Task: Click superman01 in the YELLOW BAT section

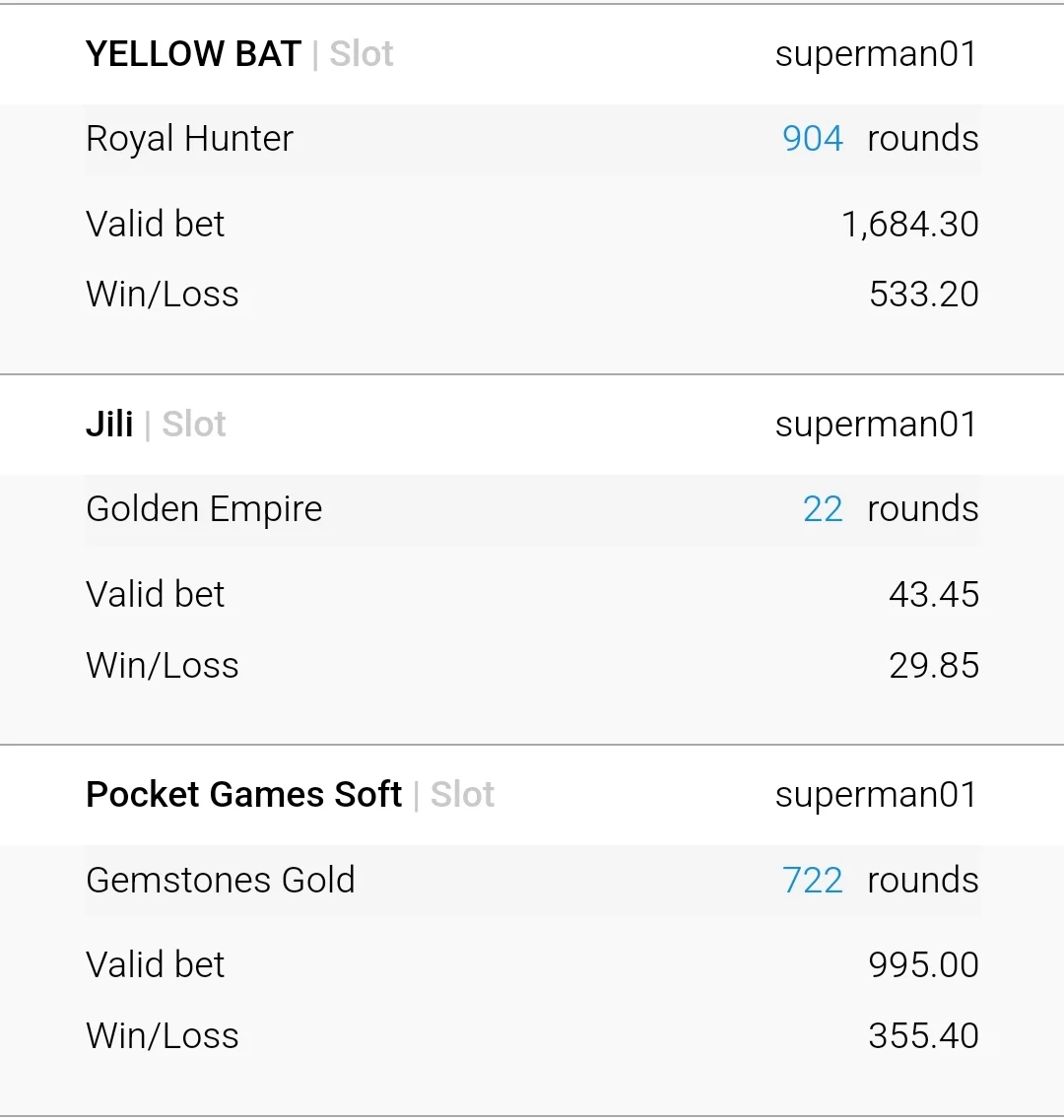Action: pos(877,54)
